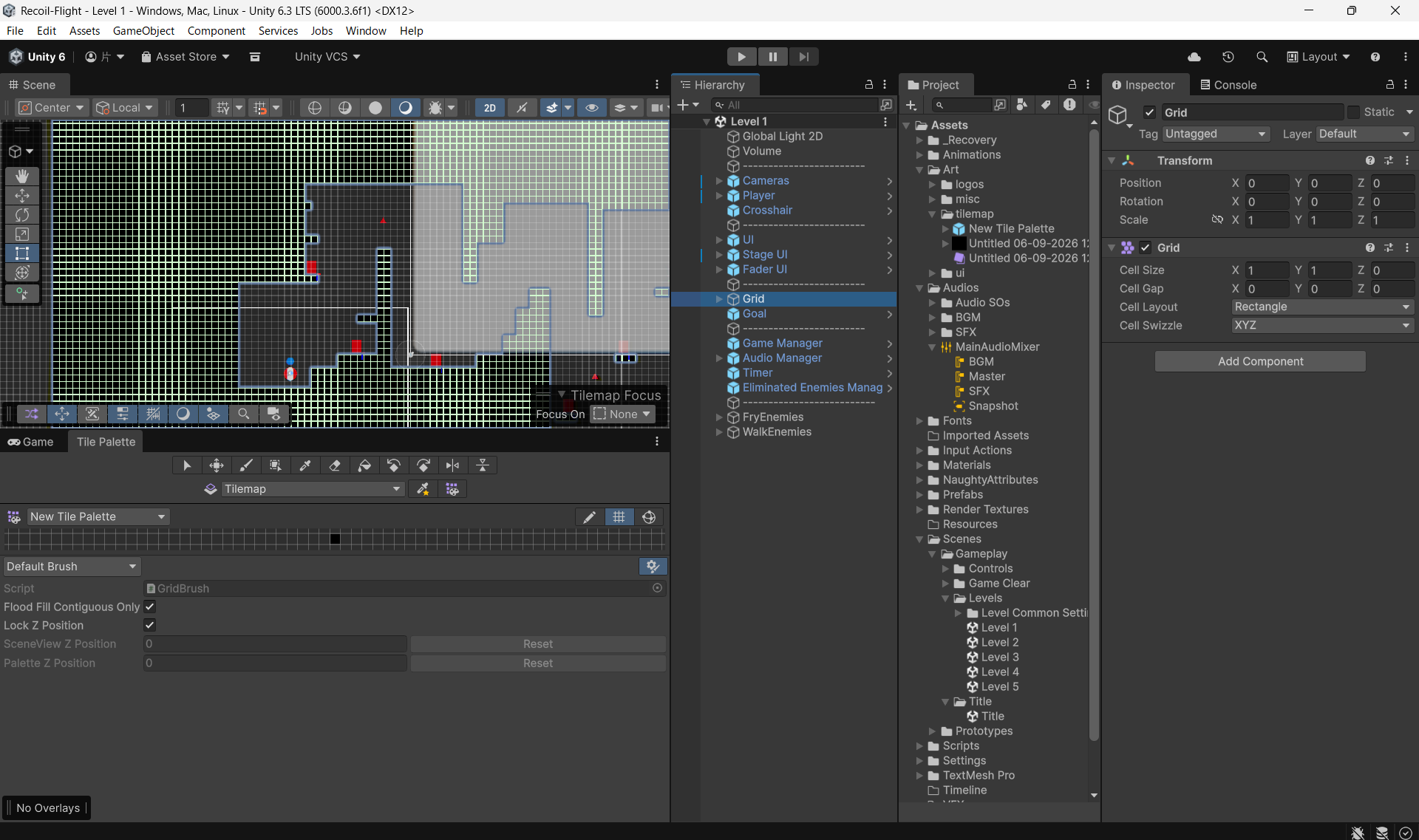The image size is (1419, 840).
Task: Open the Focus On None dropdown
Action: 622,414
